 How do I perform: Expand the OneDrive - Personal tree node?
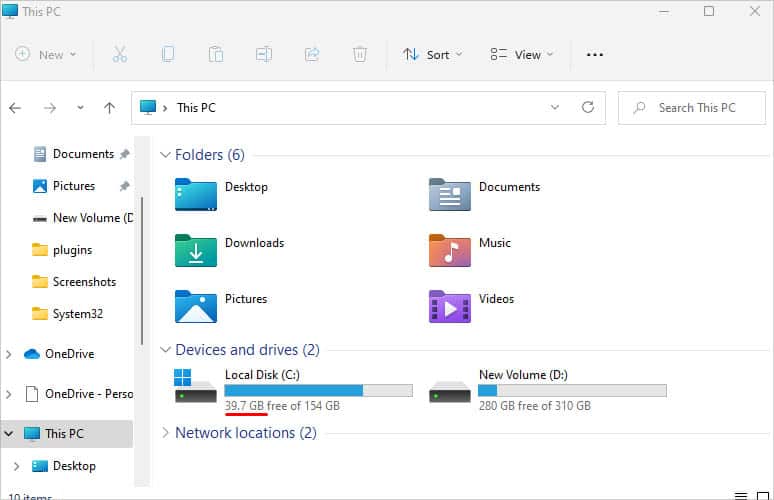pos(8,394)
